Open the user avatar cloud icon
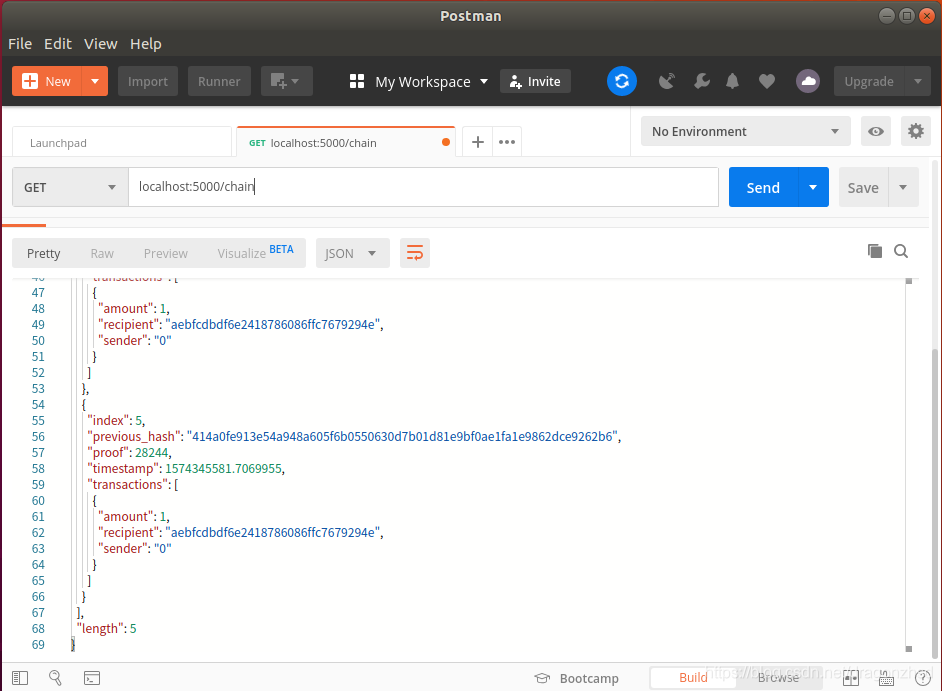Screen dimensions: 942x691 point(808,81)
